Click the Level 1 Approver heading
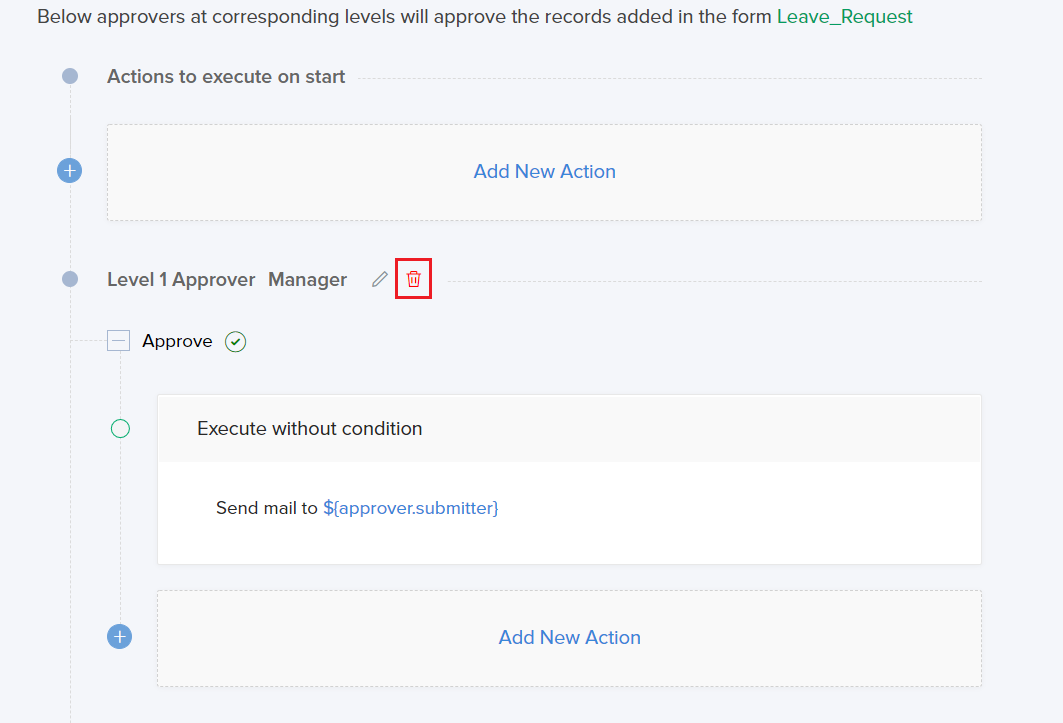Viewport: 1063px width, 723px height. pyautogui.click(x=181, y=280)
